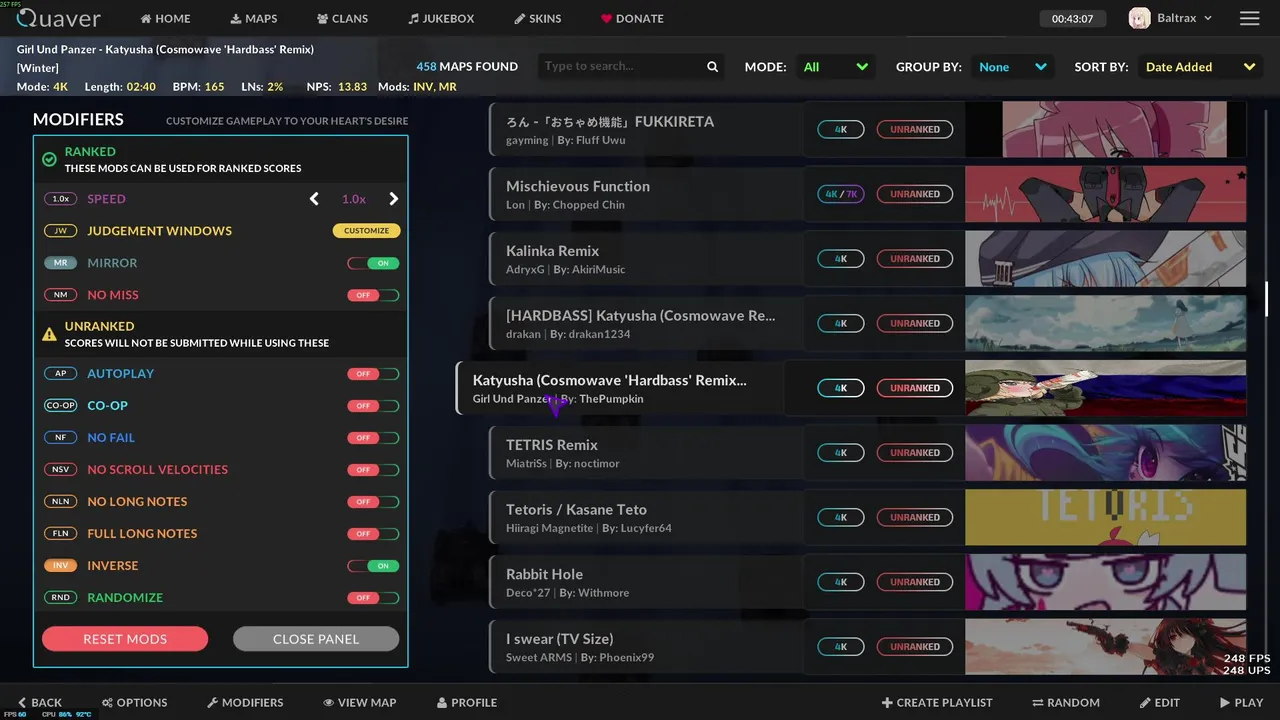
Task: Click the 4K / 7K badge on Mischievous Function
Action: click(841, 194)
